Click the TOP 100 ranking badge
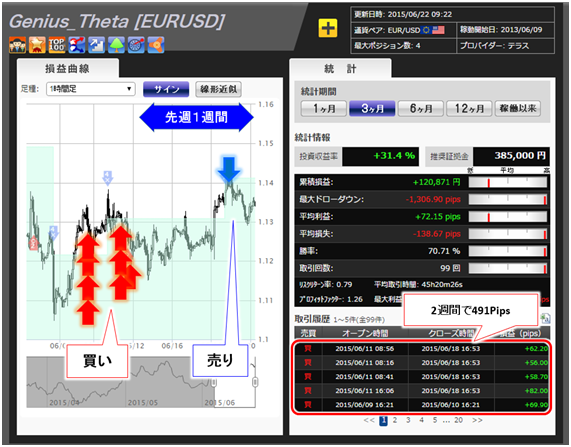This screenshot has height=447, width=571. (x=57, y=45)
